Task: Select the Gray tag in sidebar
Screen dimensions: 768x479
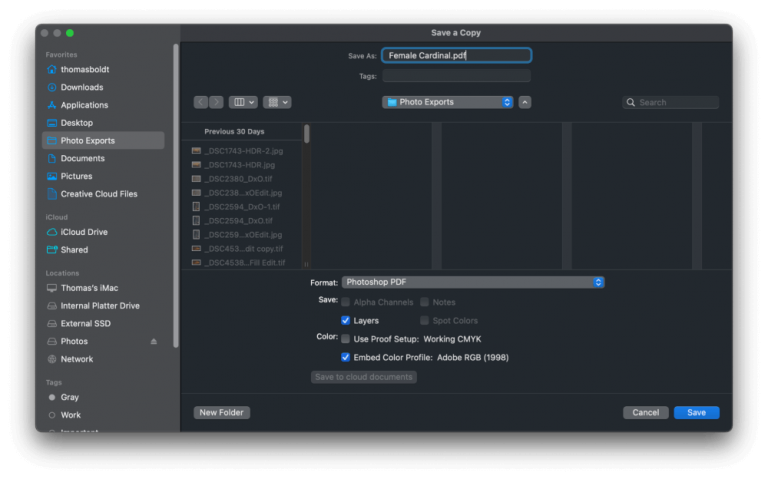Action: tap(69, 397)
